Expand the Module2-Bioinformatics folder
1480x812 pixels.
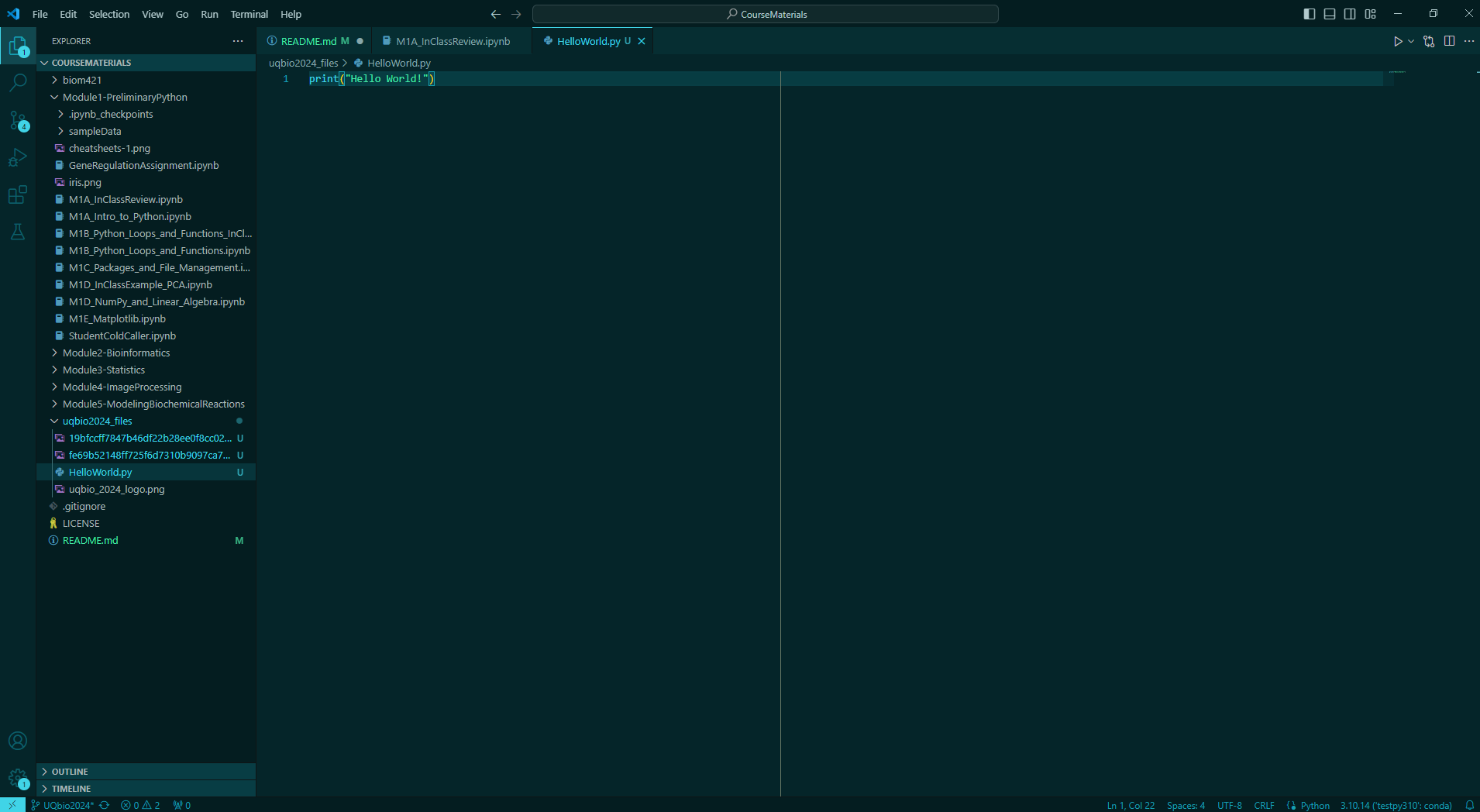click(x=146, y=353)
